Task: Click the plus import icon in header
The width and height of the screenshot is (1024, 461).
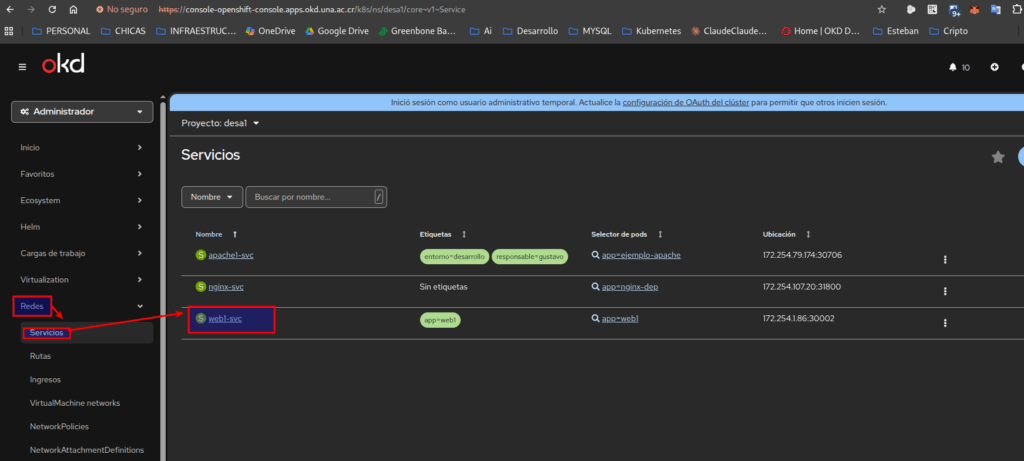Action: tap(994, 67)
